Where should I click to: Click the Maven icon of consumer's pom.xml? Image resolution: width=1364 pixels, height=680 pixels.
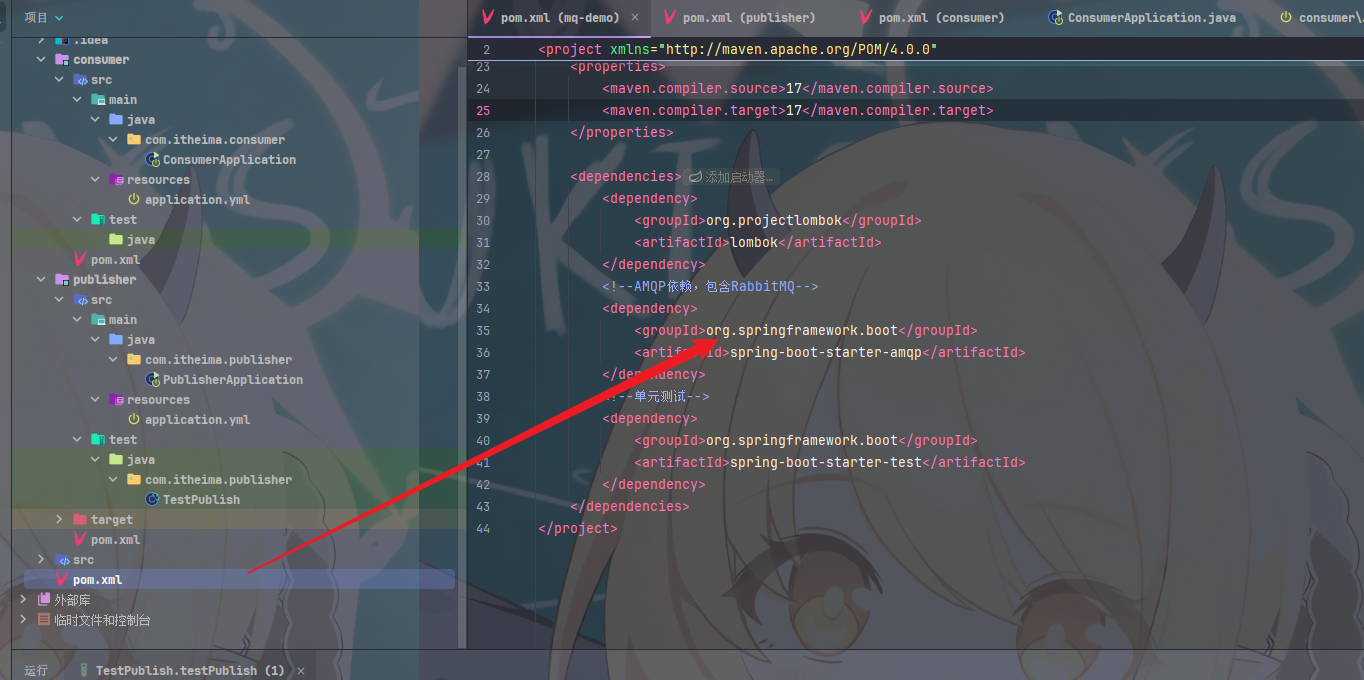(x=80, y=260)
